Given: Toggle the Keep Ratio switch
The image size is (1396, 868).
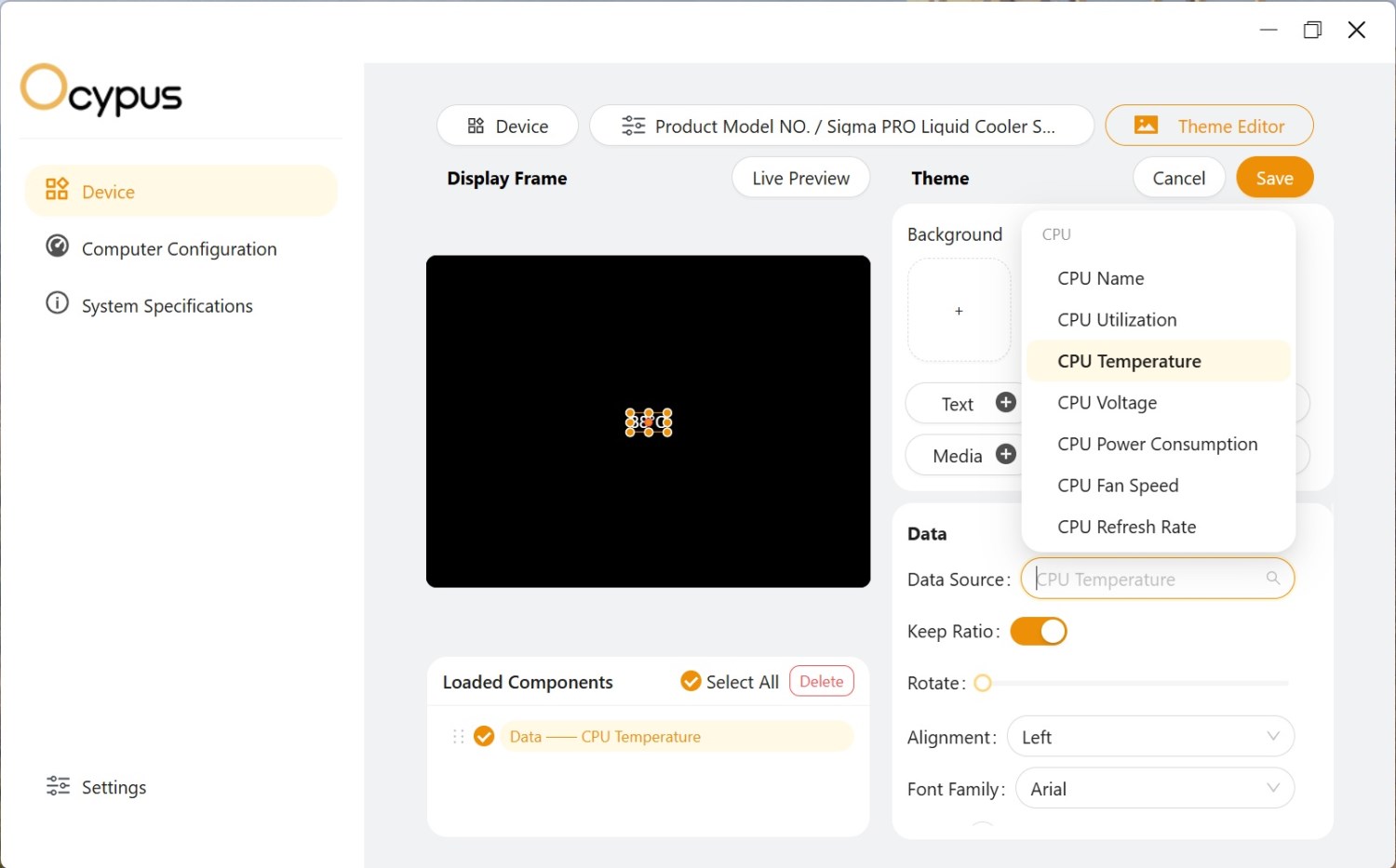Looking at the screenshot, I should pos(1038,632).
